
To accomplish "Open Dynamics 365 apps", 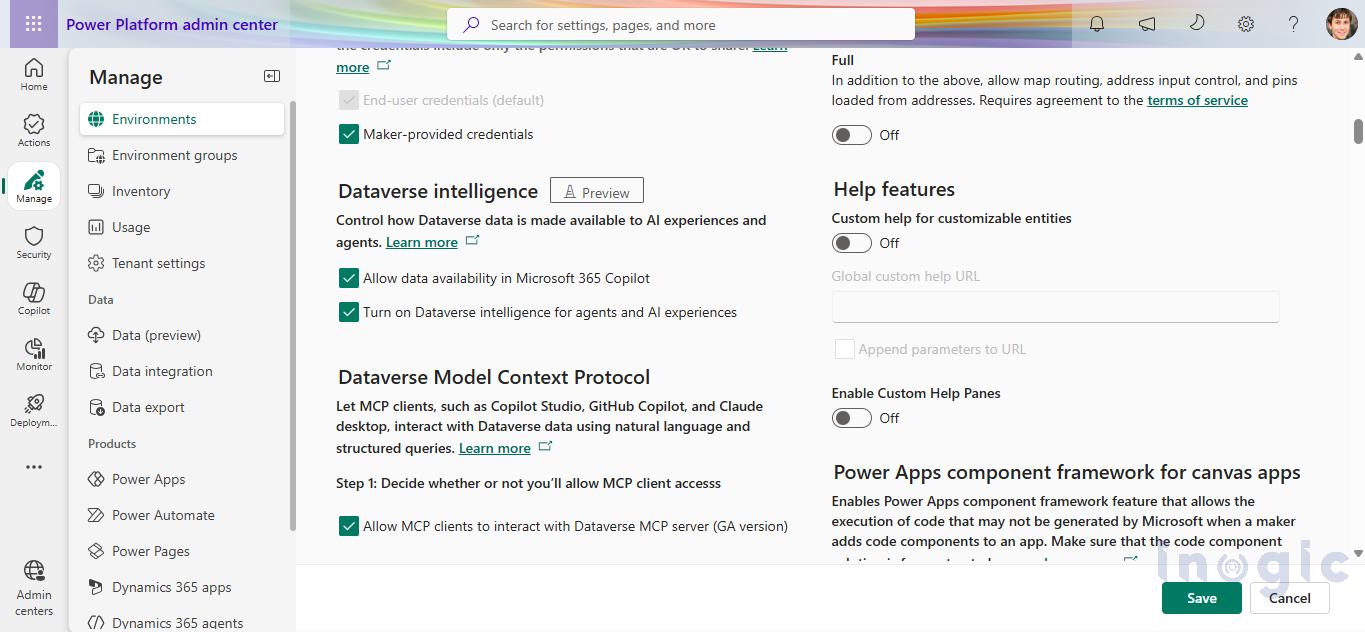I will [182, 587].
